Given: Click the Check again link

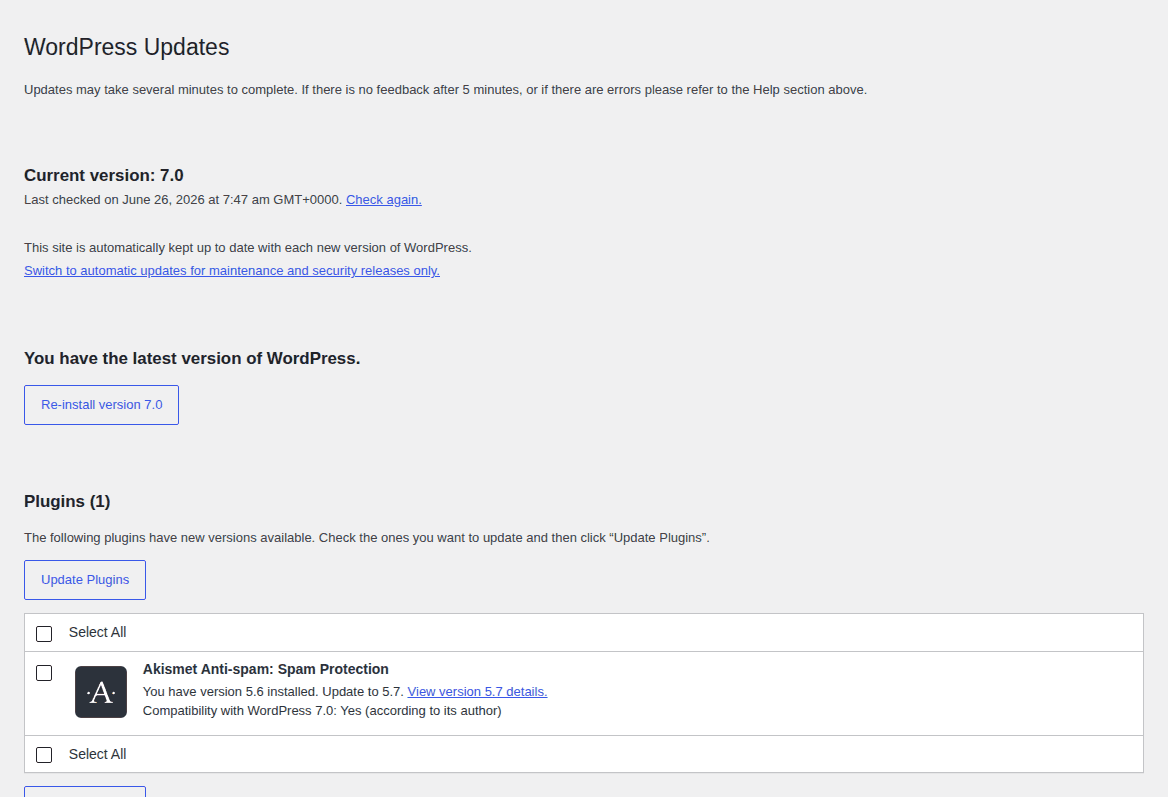Looking at the screenshot, I should click(384, 200).
